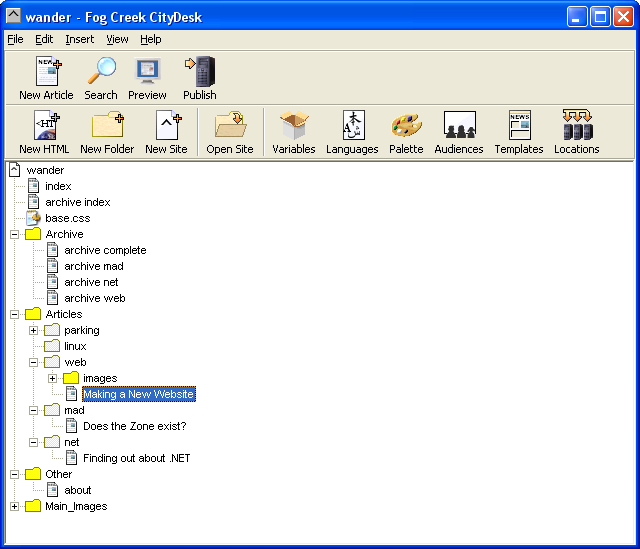Click the images folder icon
The image size is (640, 549).
coord(71,378)
